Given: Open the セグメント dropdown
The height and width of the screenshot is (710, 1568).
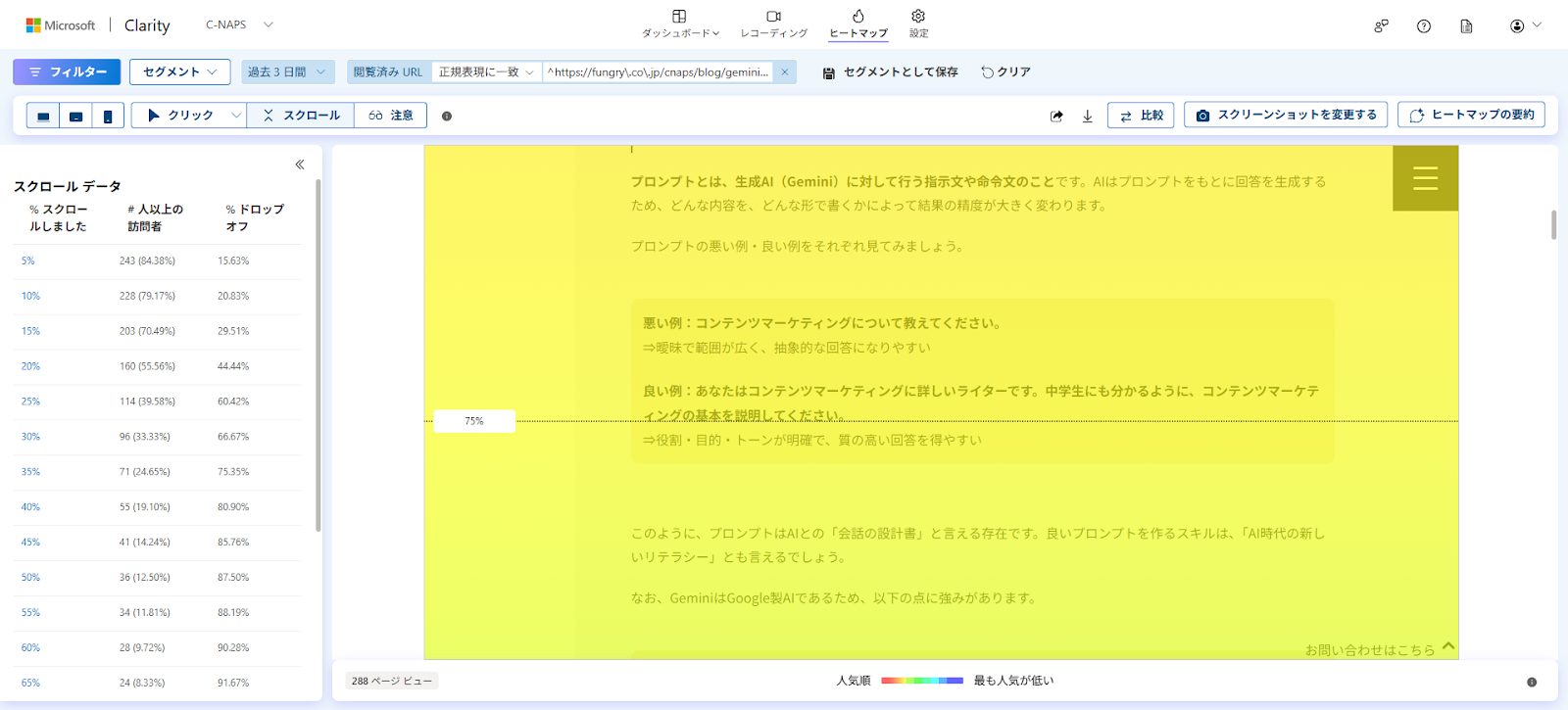Looking at the screenshot, I should coord(179,71).
